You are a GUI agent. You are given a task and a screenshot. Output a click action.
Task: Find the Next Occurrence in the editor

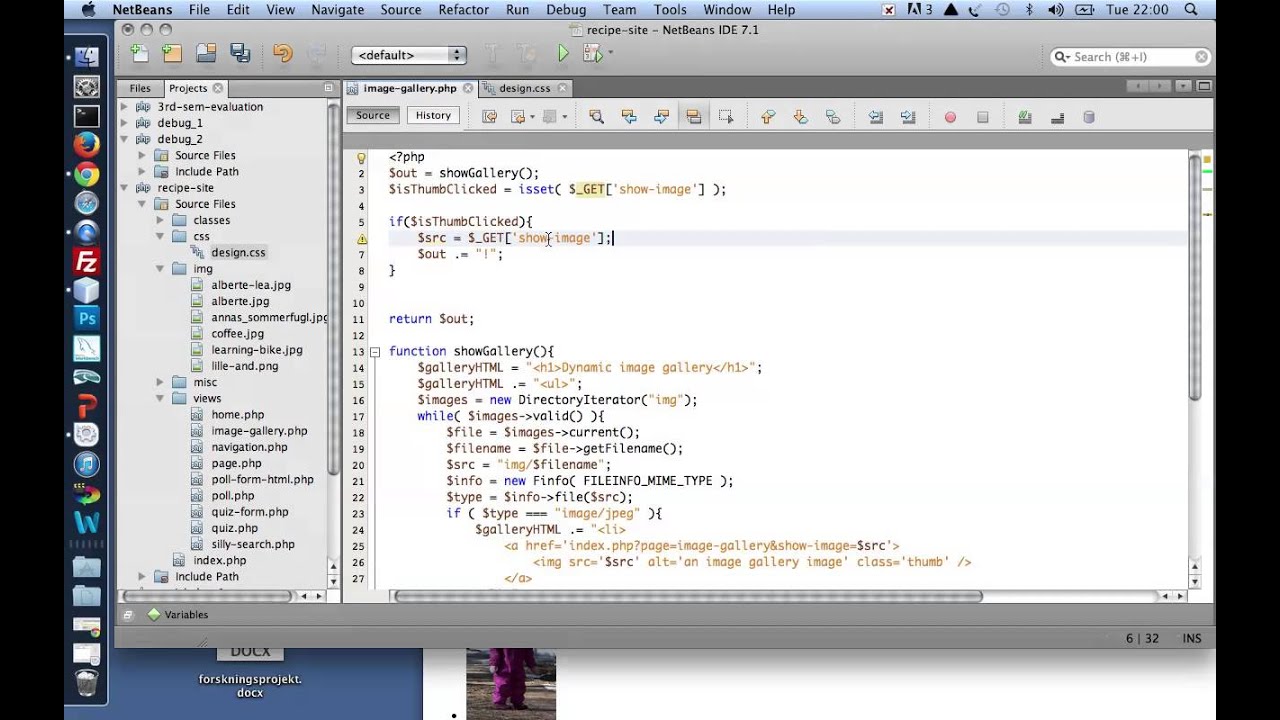click(661, 117)
